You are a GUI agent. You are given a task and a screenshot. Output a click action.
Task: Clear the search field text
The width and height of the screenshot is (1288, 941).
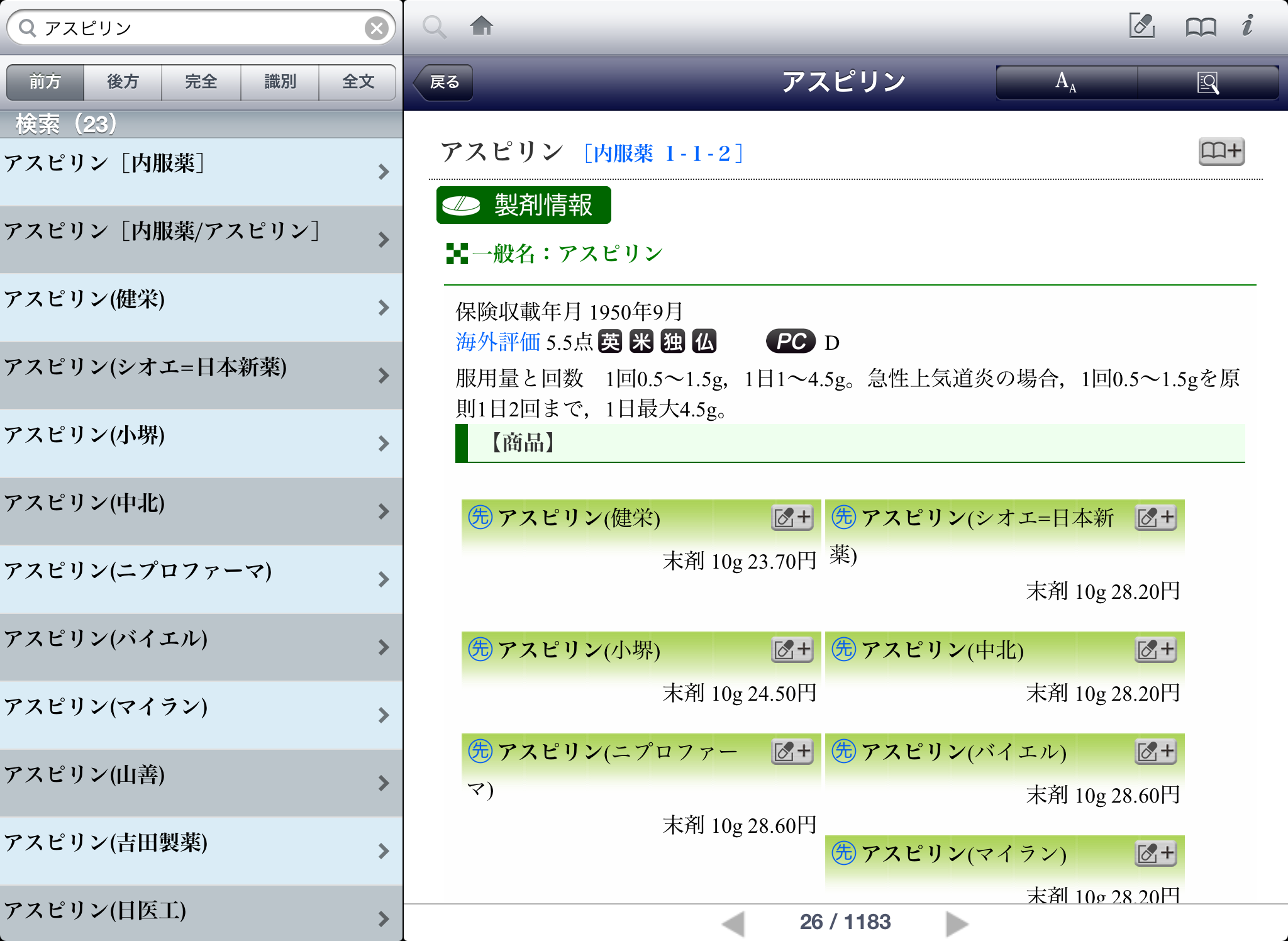(x=376, y=28)
